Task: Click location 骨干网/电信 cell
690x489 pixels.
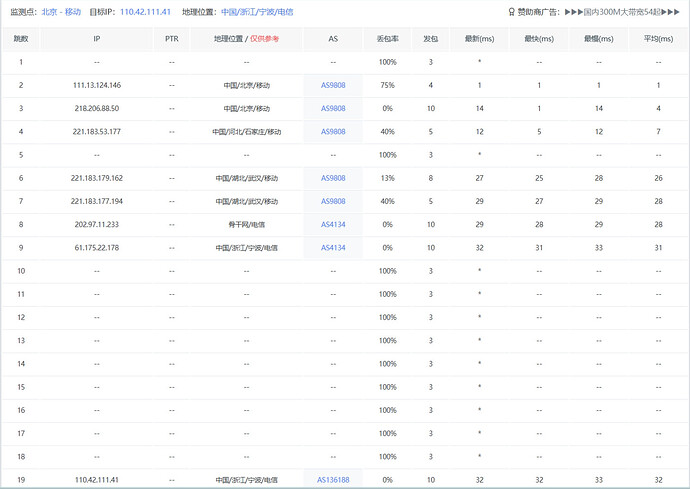Action: click(x=246, y=224)
